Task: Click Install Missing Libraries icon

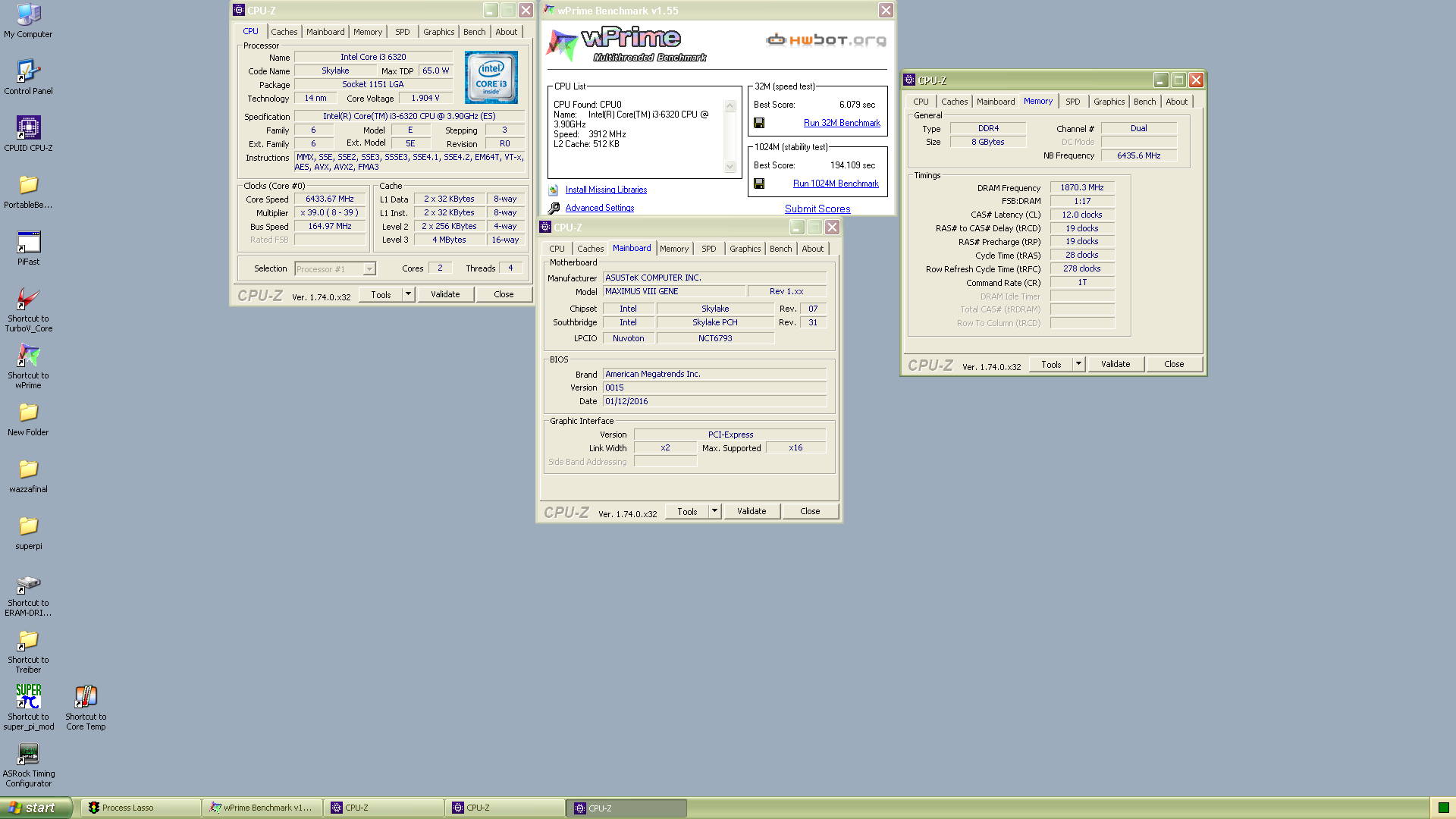Action: (x=554, y=190)
